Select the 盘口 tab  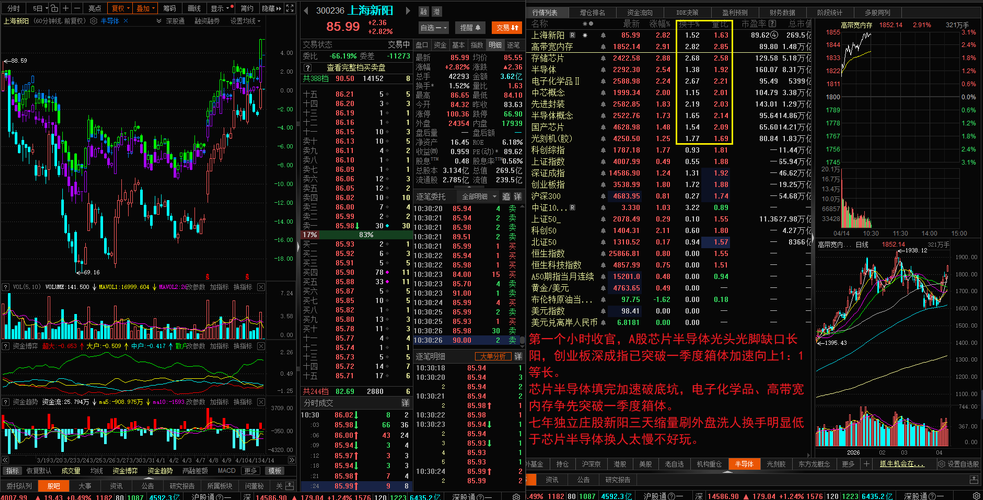[422, 45]
